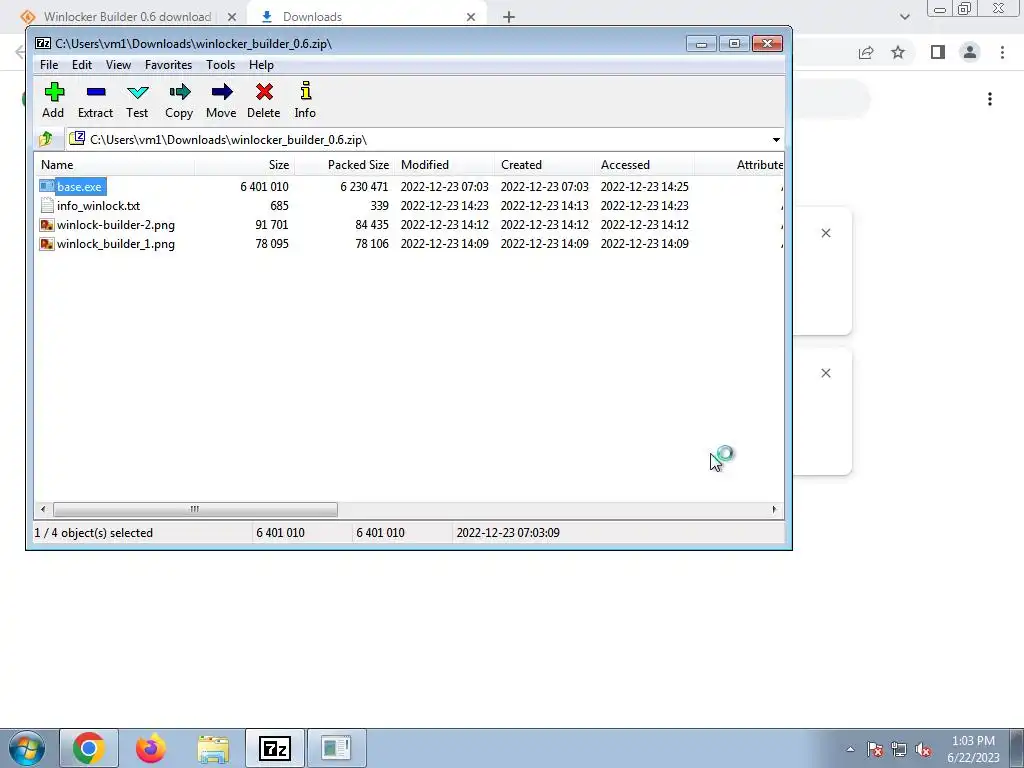
Task: Open Chrome tab search chevron
Action: tap(904, 17)
